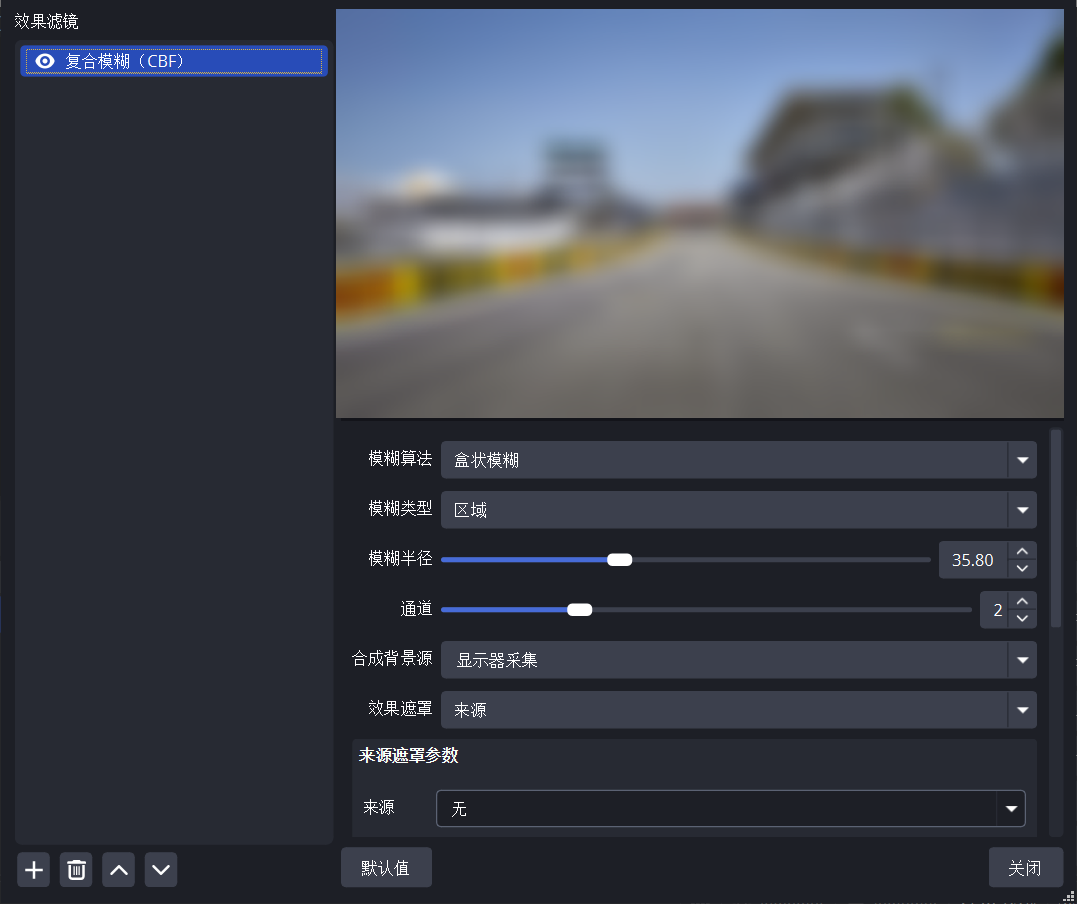Open the 效果遮罩 dropdown
The height and width of the screenshot is (904, 1077).
1022,709
